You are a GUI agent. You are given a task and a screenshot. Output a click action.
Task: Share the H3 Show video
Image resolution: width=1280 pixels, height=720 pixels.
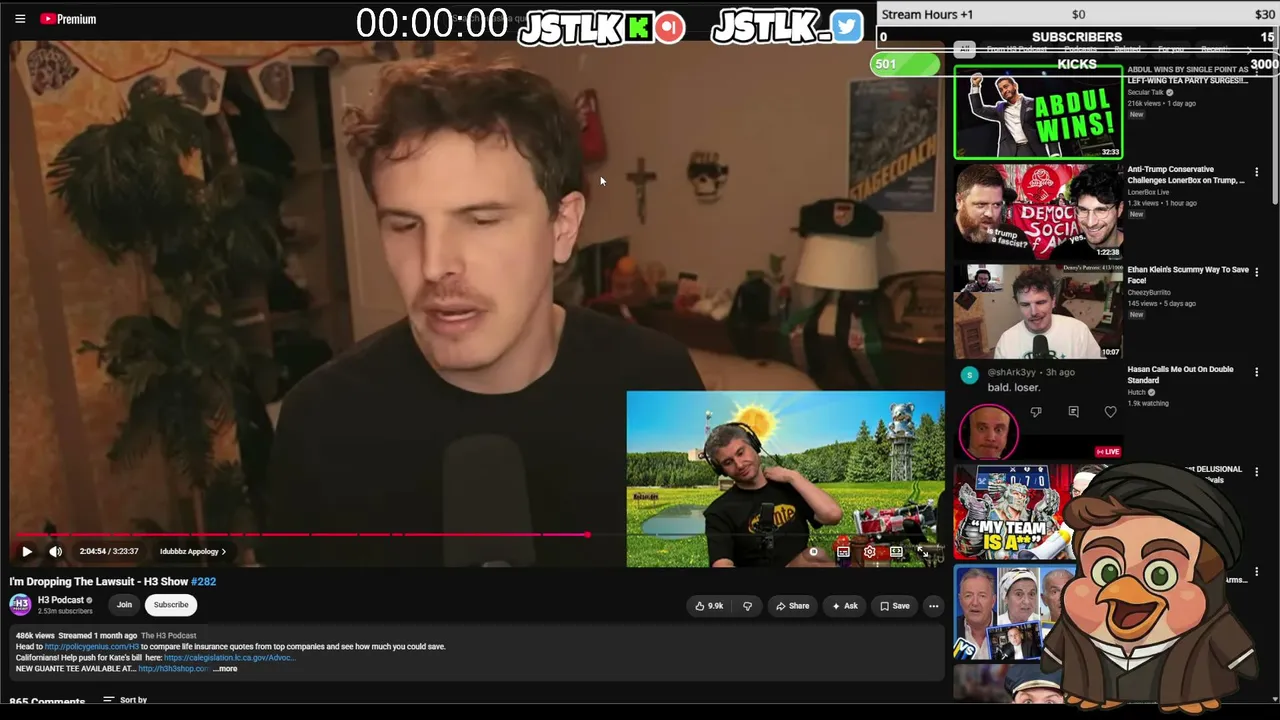point(793,606)
